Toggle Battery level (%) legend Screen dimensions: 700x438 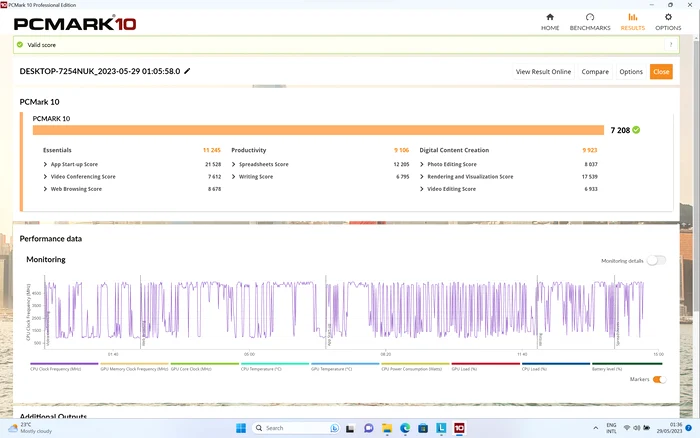click(x=626, y=367)
